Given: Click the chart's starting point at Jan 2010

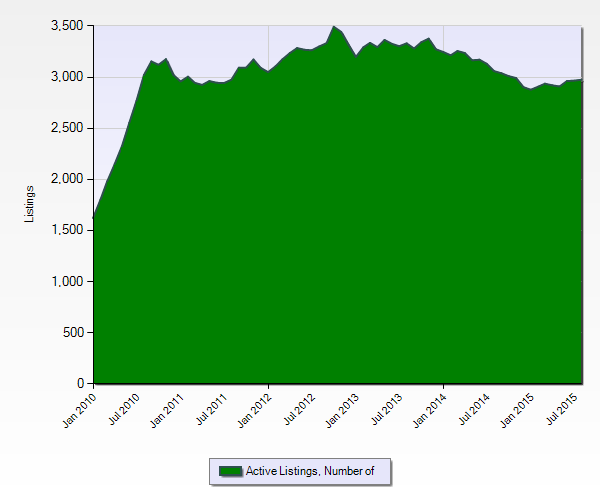Looking at the screenshot, I should click(94, 218).
